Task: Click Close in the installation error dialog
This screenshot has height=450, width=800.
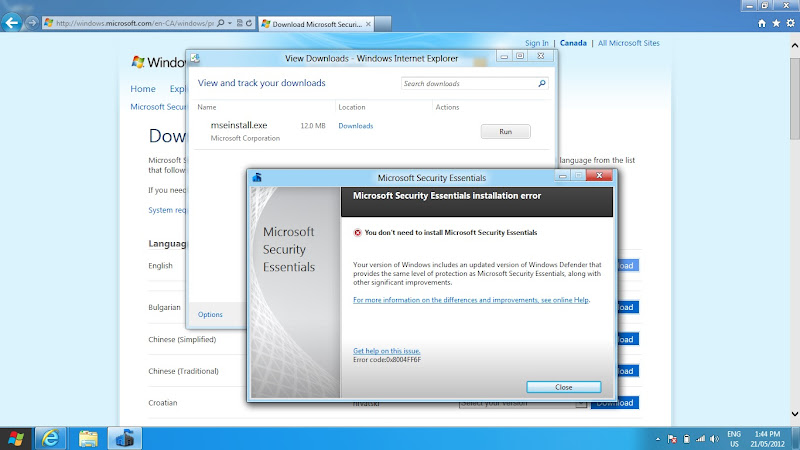Action: point(563,387)
